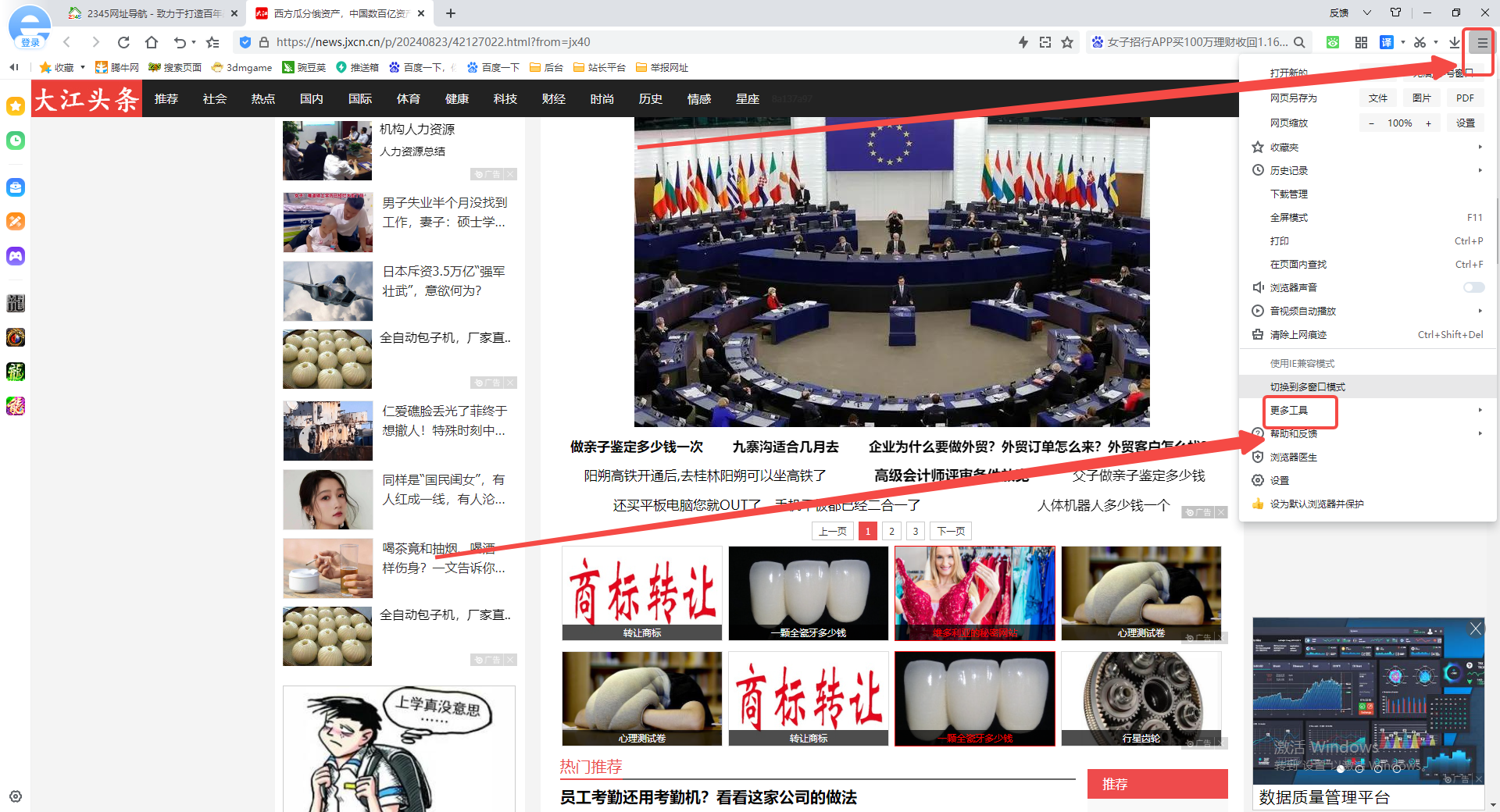The height and width of the screenshot is (812, 1500).
Task: Click the blue translate icon
Action: pos(1386,43)
